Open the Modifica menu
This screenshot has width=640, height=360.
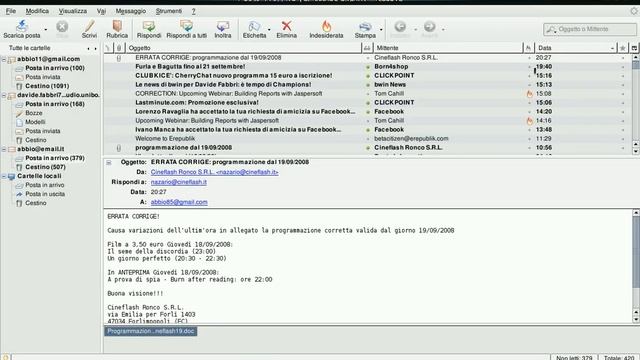[x=37, y=11]
